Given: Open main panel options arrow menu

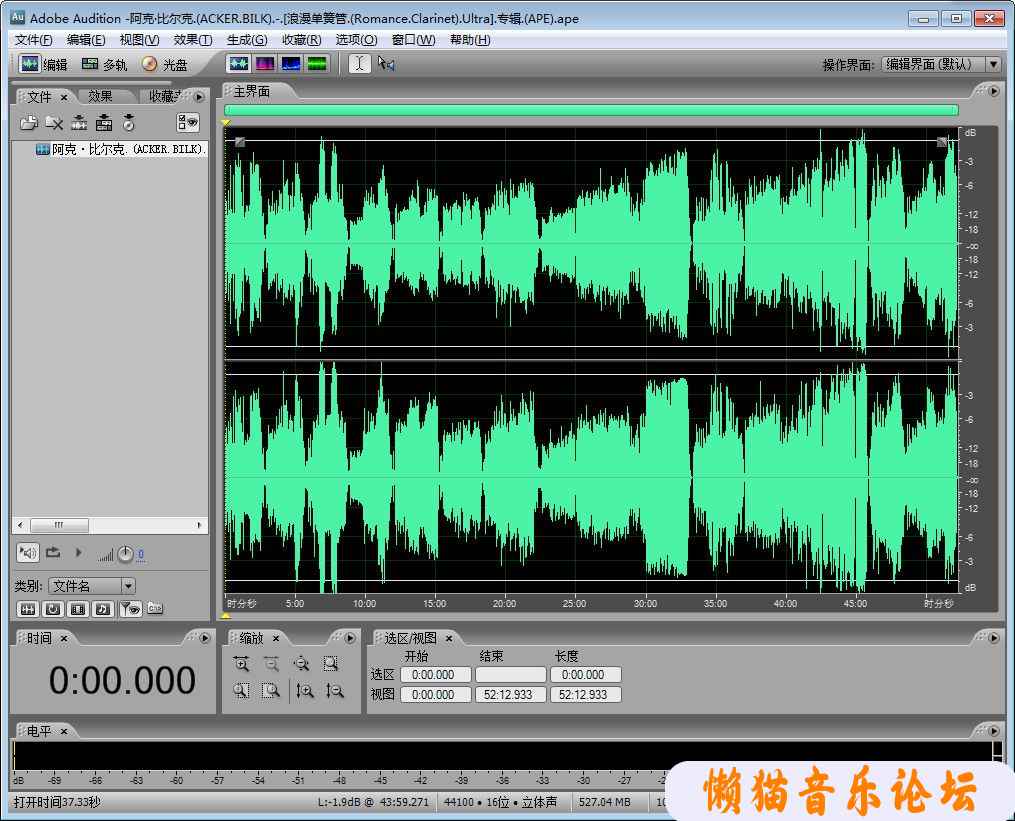Looking at the screenshot, I should (994, 92).
